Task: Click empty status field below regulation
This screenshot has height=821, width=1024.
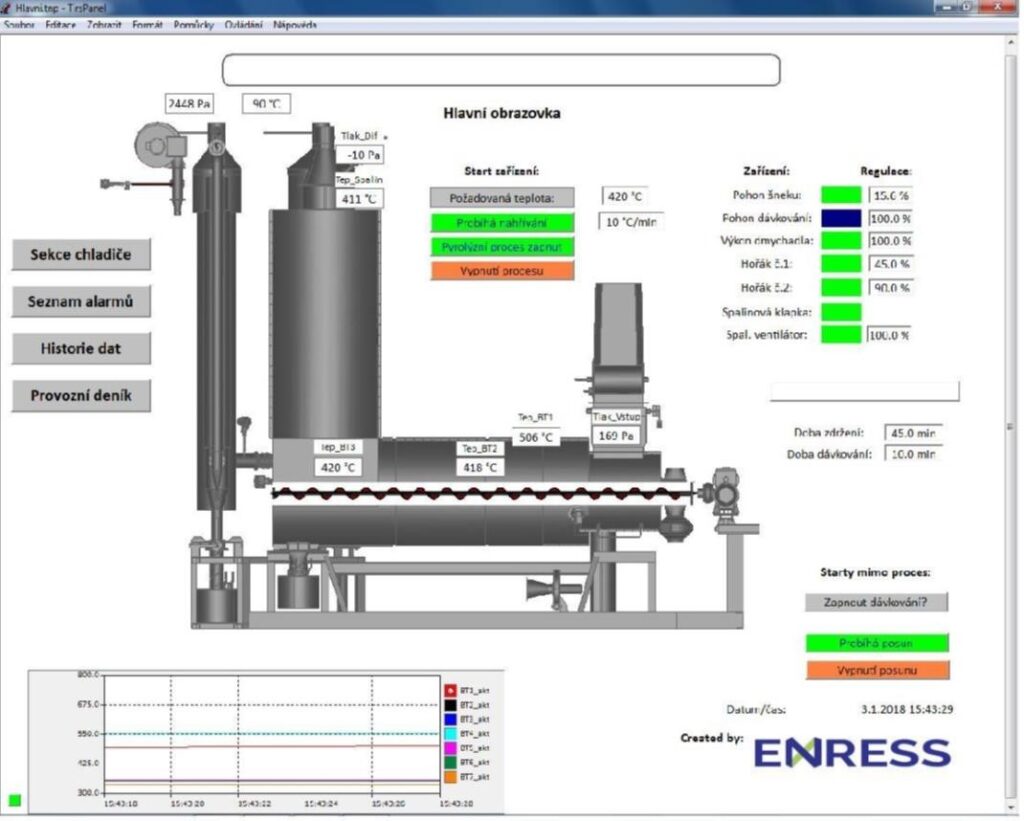Action: point(865,391)
